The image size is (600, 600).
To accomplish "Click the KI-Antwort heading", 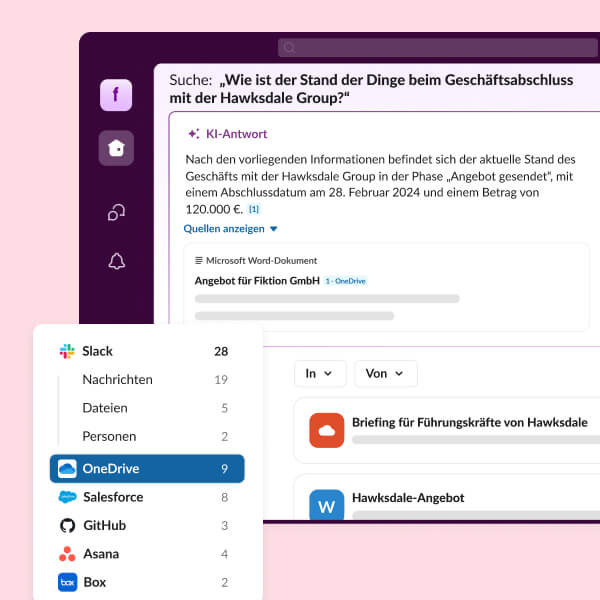I will coord(236,134).
